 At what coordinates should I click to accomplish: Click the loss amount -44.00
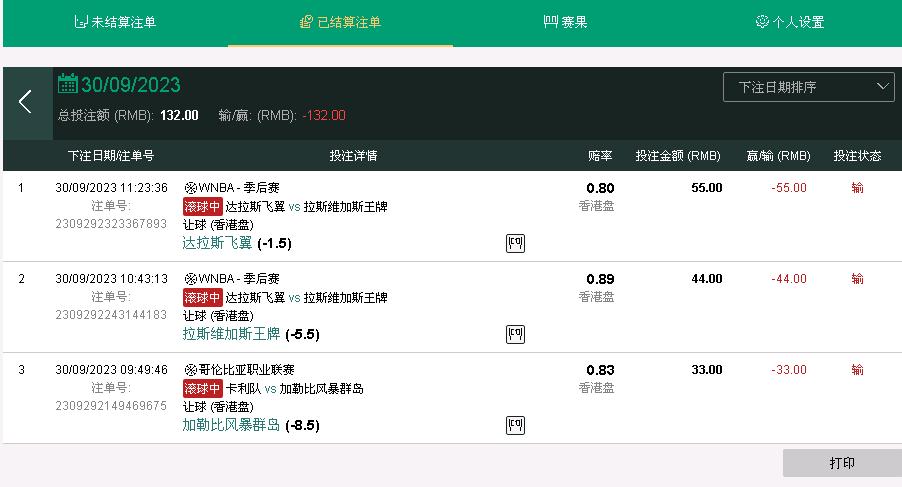[x=789, y=278]
